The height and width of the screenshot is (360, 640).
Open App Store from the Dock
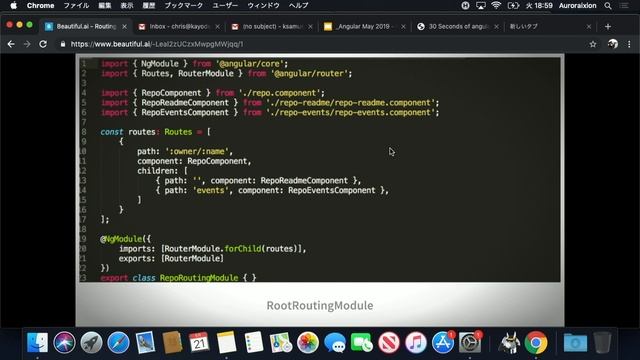[443, 342]
